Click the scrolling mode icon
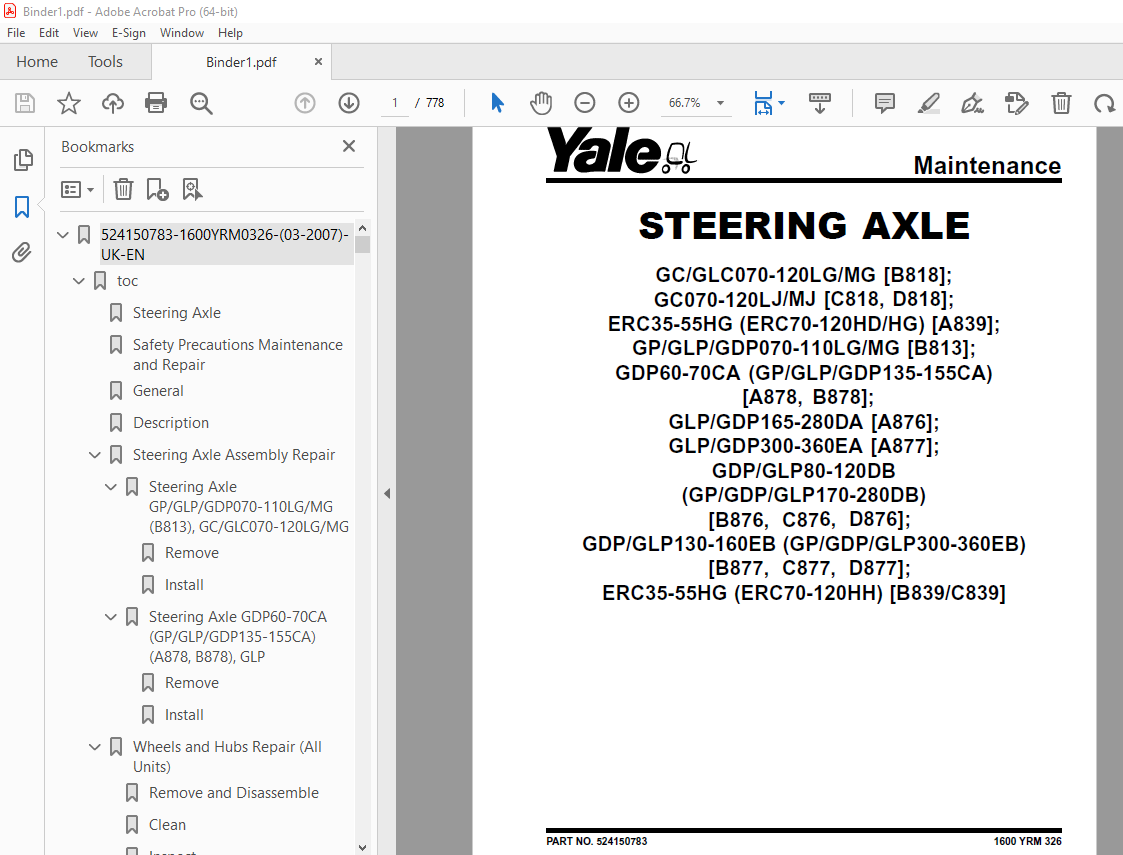 coord(820,103)
